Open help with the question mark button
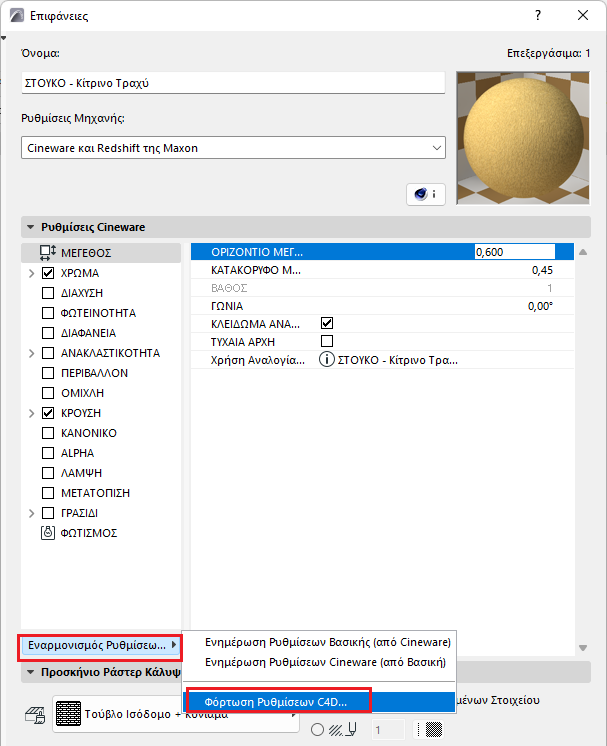The height and width of the screenshot is (746, 607). click(538, 15)
